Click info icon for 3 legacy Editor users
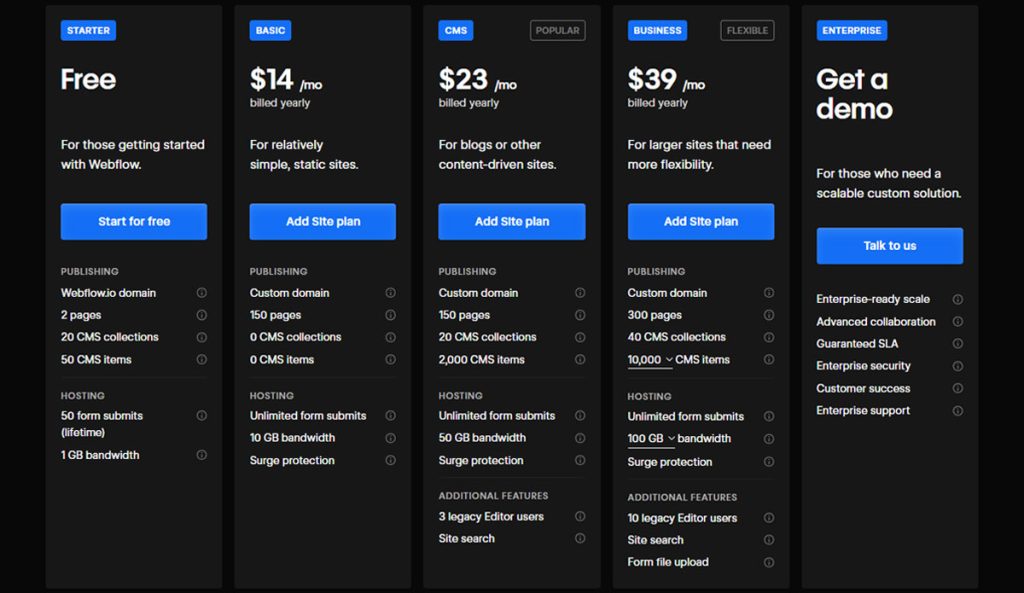The width and height of the screenshot is (1024, 593). [x=580, y=516]
